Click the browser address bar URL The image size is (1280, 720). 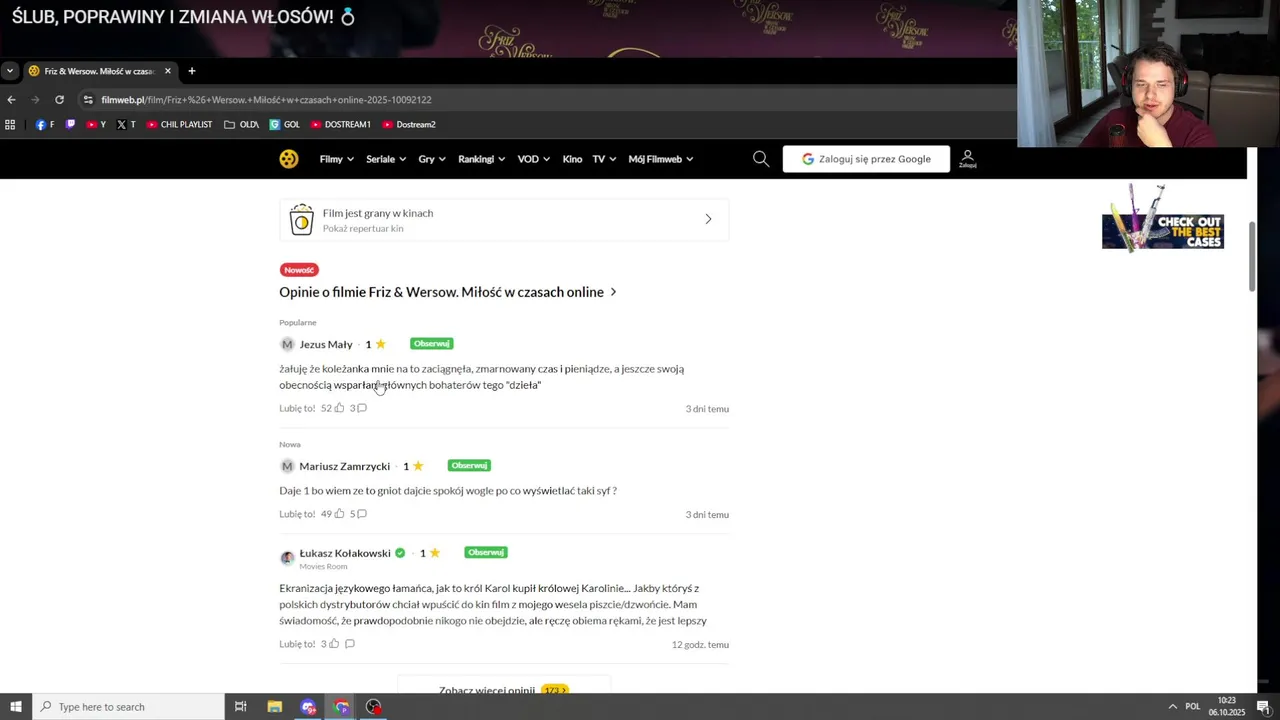(266, 100)
